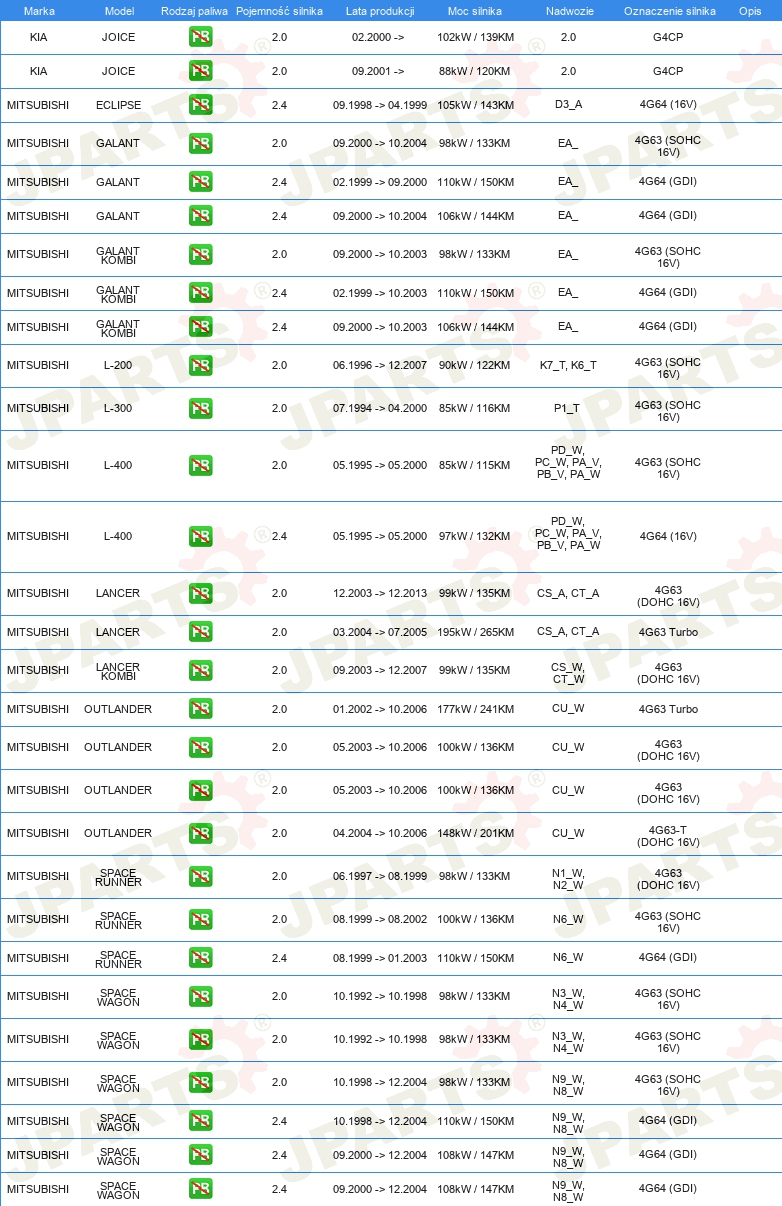Click fuel icon in SPACE RUNNER 110kW / 150KM row

tap(200, 959)
